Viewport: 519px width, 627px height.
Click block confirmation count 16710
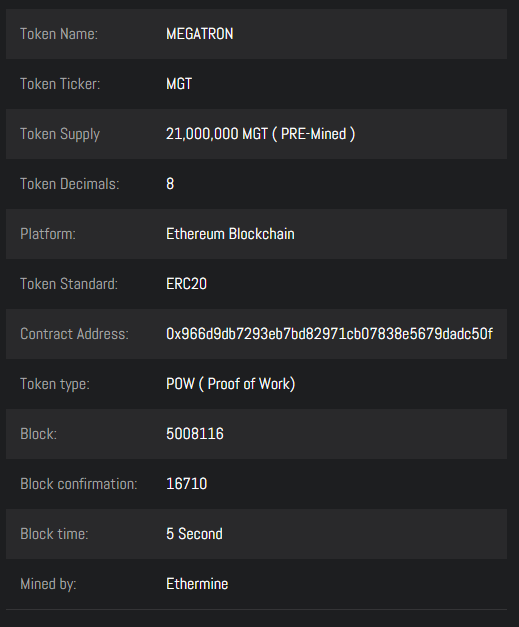tap(187, 484)
